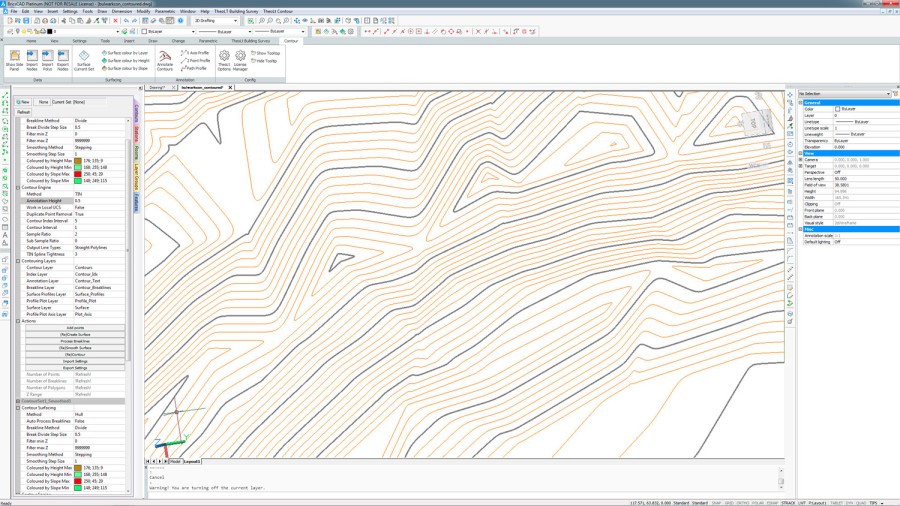Select Surface colour by Slope
The width and height of the screenshot is (900, 506).
click(x=125, y=68)
